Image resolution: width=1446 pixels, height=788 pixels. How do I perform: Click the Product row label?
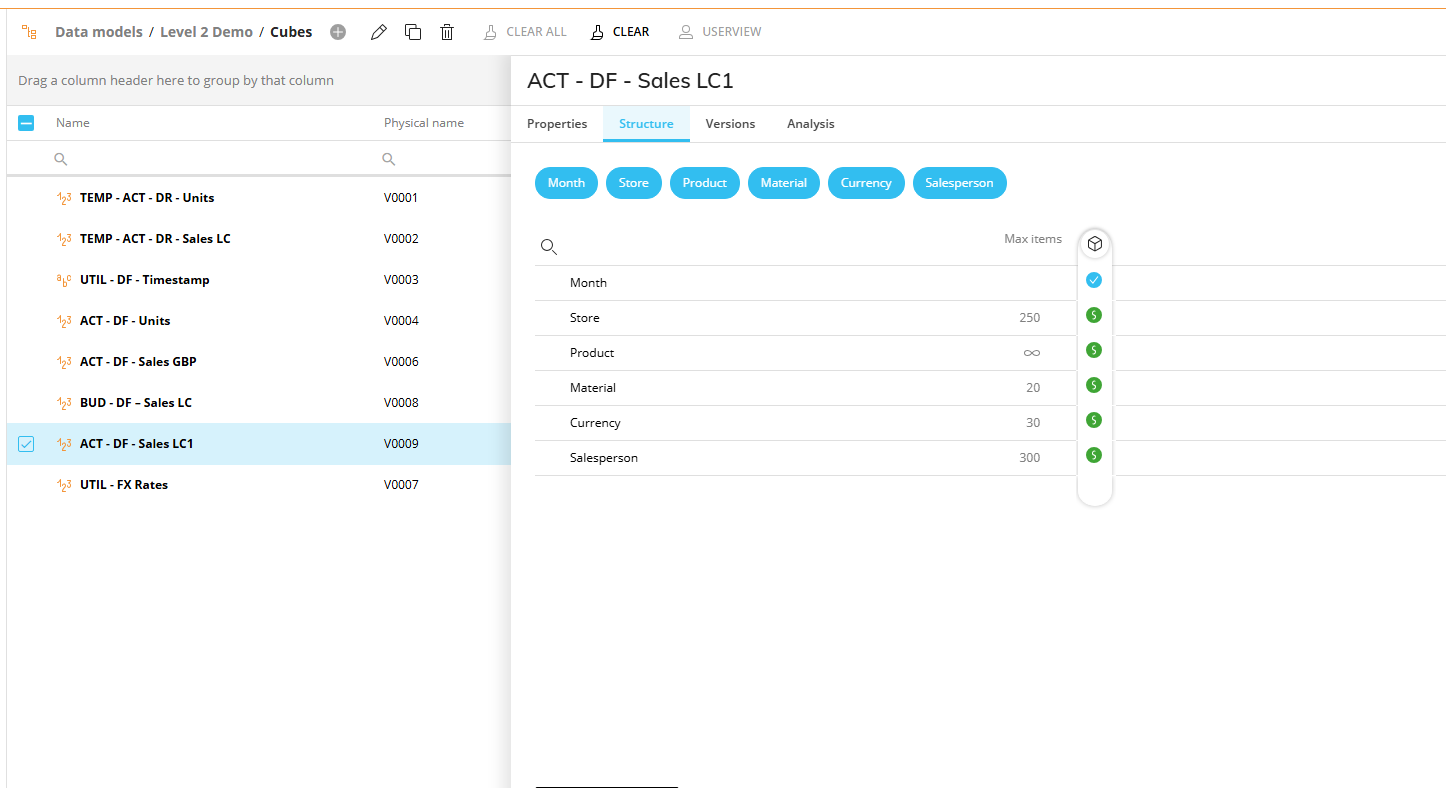coord(592,353)
